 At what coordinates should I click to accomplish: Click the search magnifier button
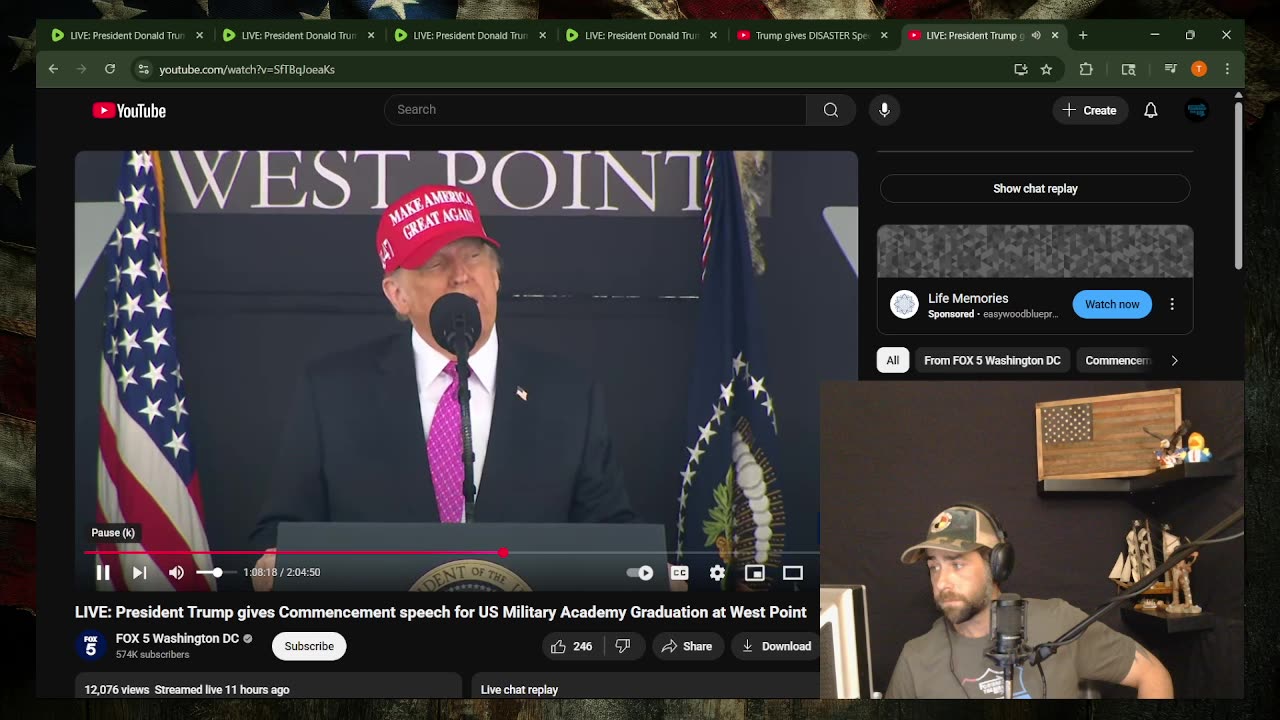coord(831,110)
